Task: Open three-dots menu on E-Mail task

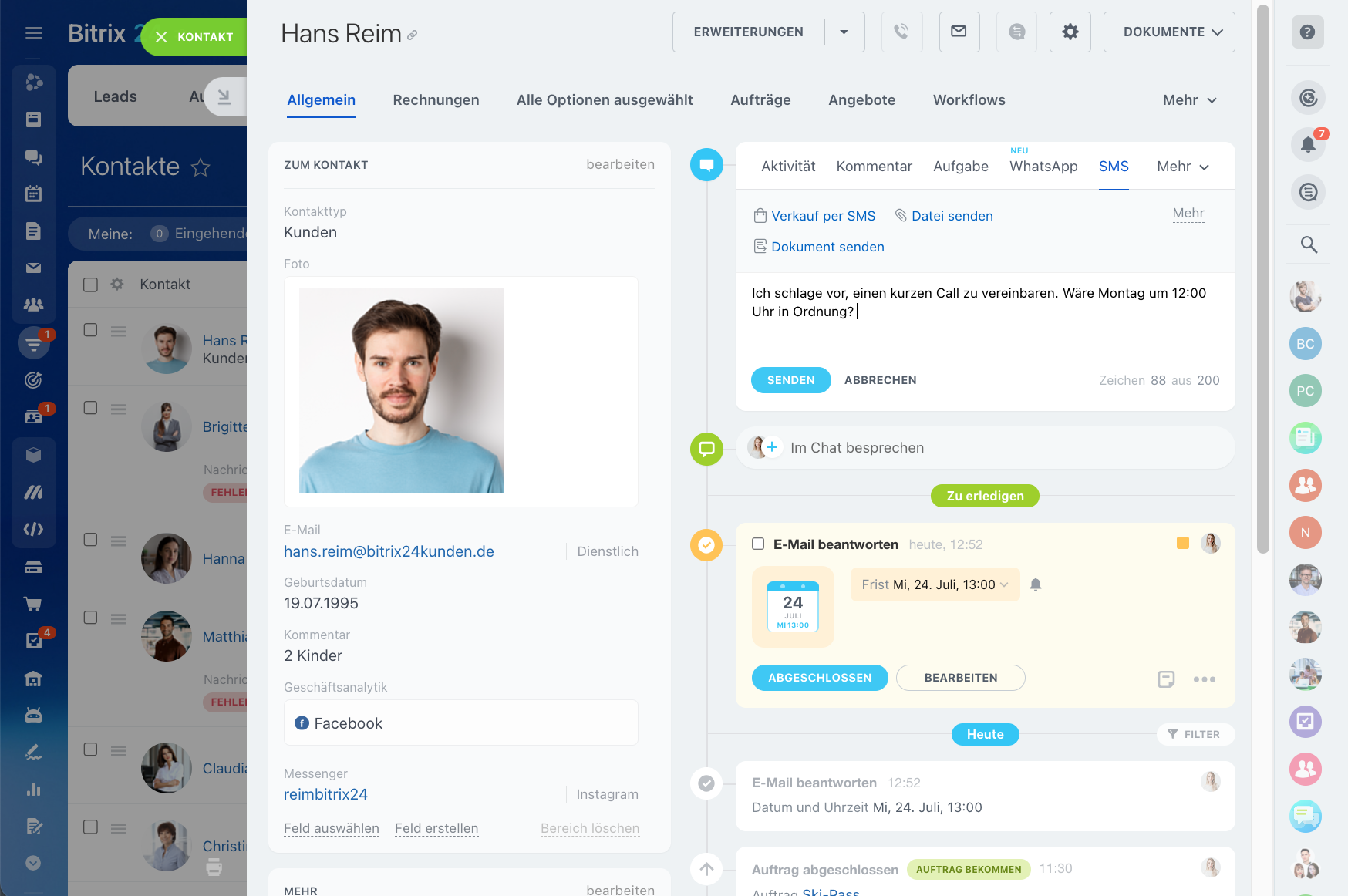Action: point(1204,679)
